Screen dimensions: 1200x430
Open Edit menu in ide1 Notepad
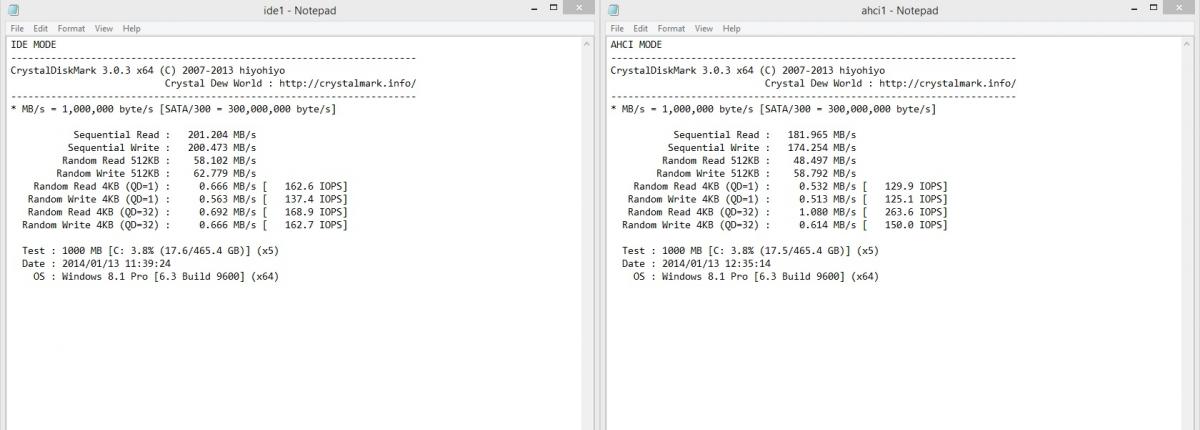[41, 29]
